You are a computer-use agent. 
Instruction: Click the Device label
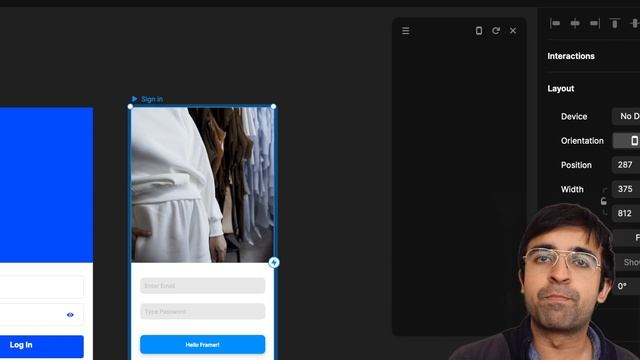click(x=574, y=116)
